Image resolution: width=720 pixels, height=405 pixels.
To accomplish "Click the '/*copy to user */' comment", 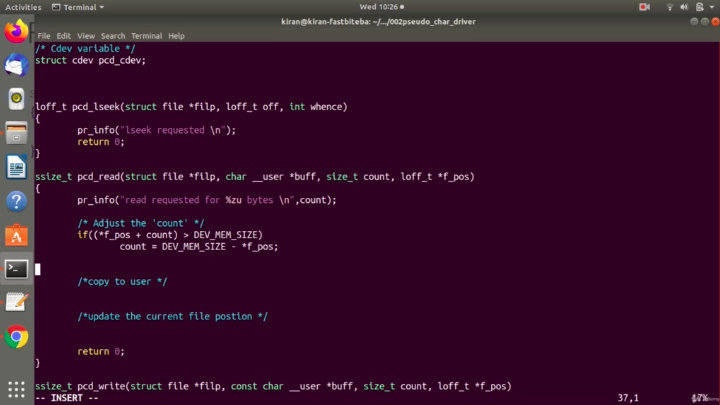I will (122, 281).
